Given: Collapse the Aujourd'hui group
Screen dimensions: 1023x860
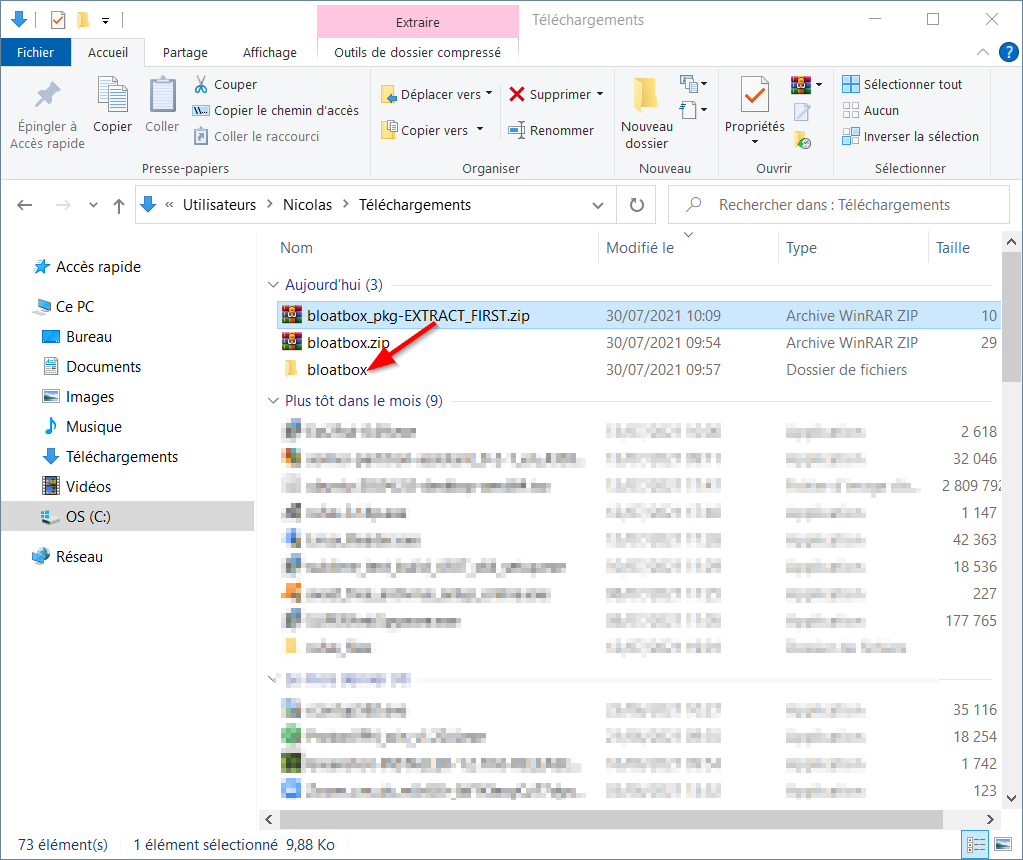Looking at the screenshot, I should pos(273,284).
